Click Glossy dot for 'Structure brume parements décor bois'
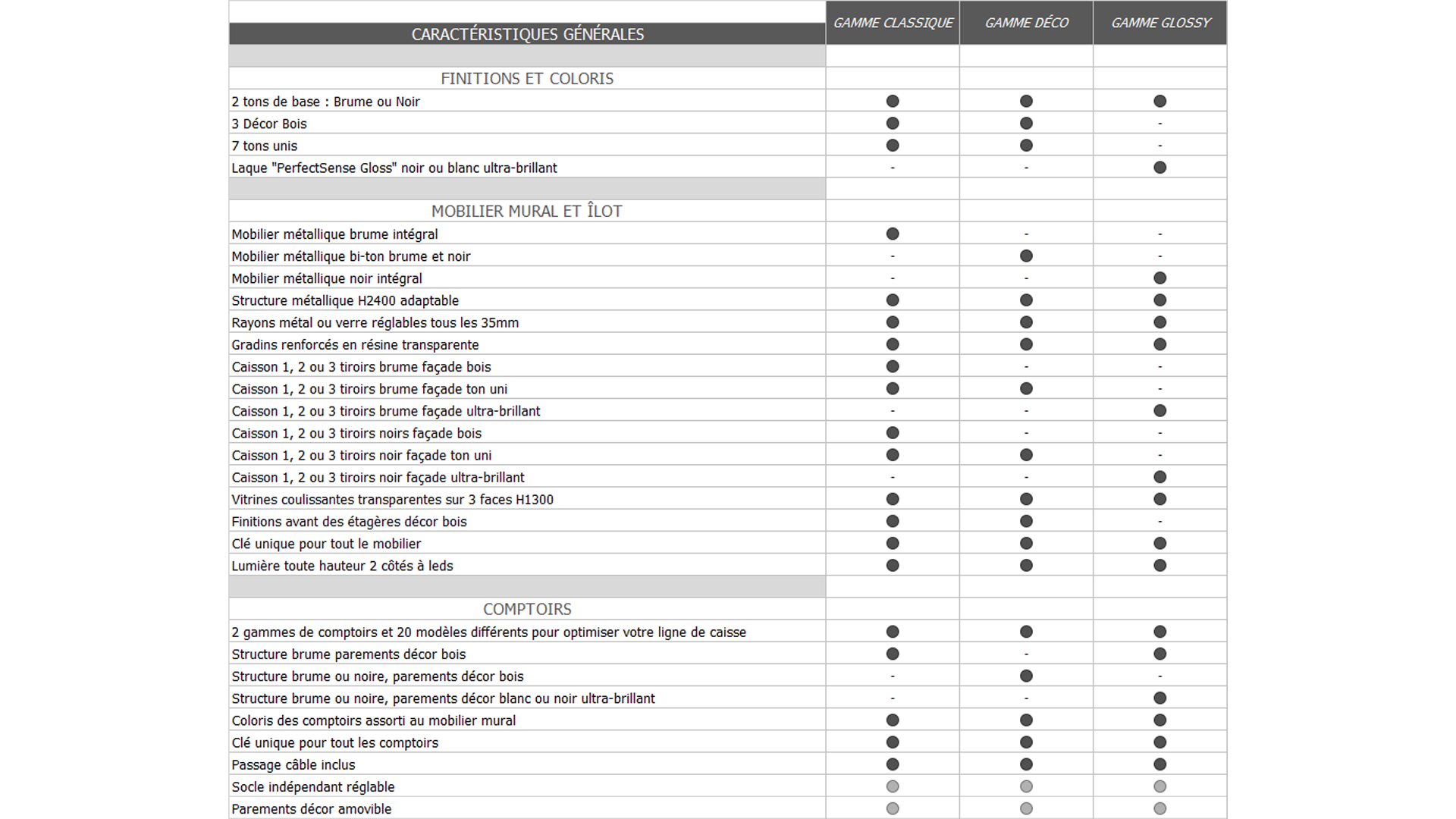This screenshot has height=819, width=1456. tap(1160, 654)
